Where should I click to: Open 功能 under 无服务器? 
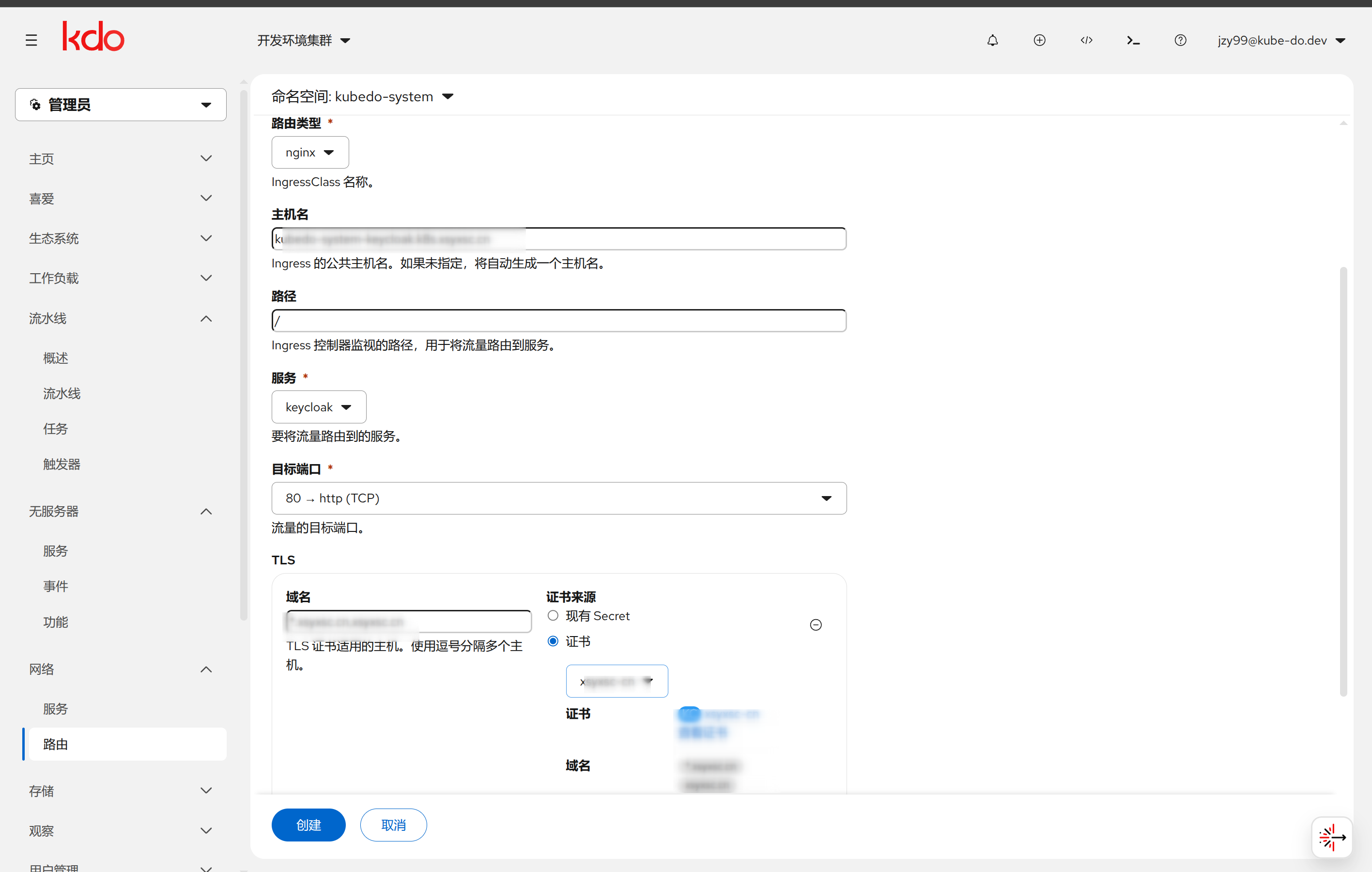[56, 622]
